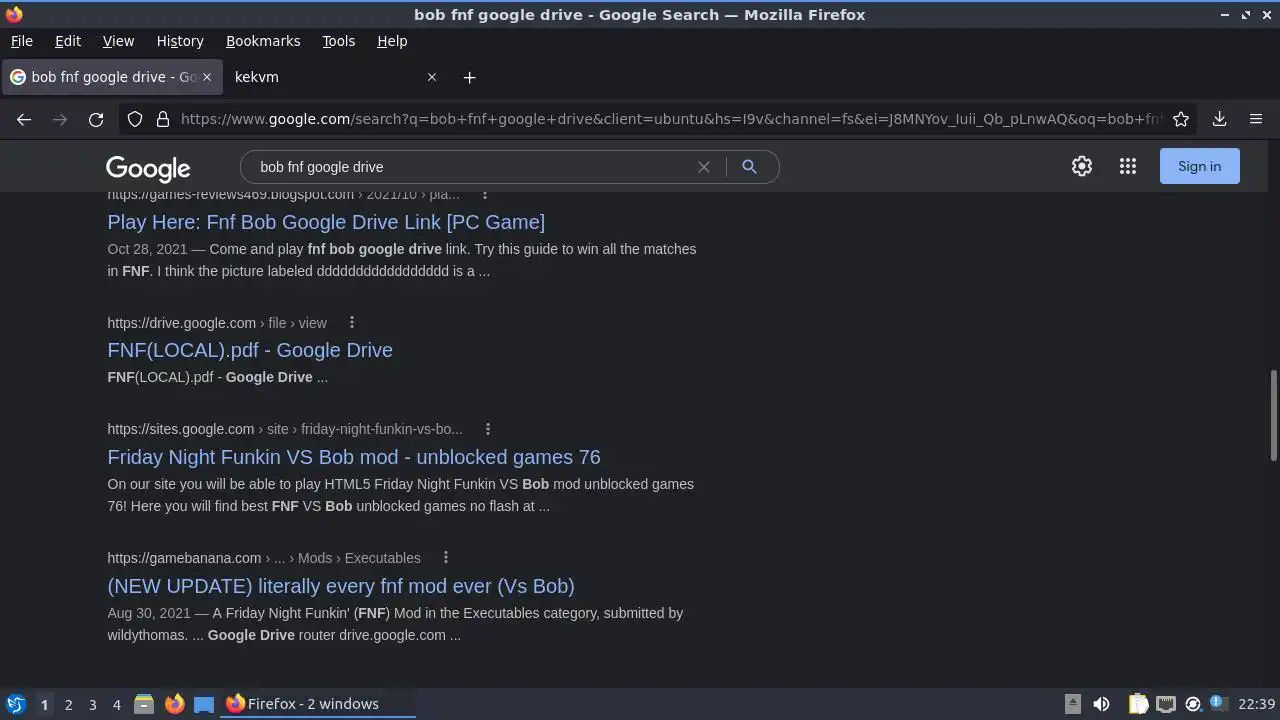Open FNF(LOCAL).pdf - Google Drive result

pos(250,350)
